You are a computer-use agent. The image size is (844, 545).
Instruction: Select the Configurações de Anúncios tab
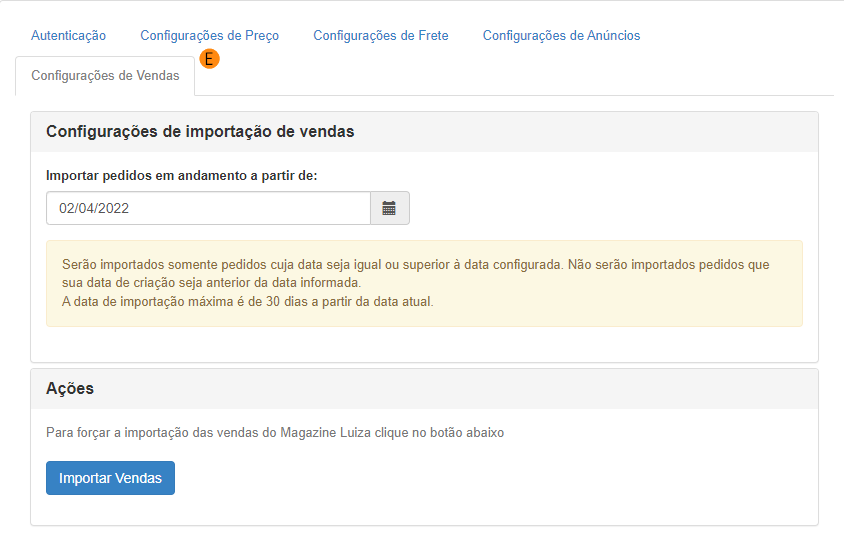click(x=561, y=36)
